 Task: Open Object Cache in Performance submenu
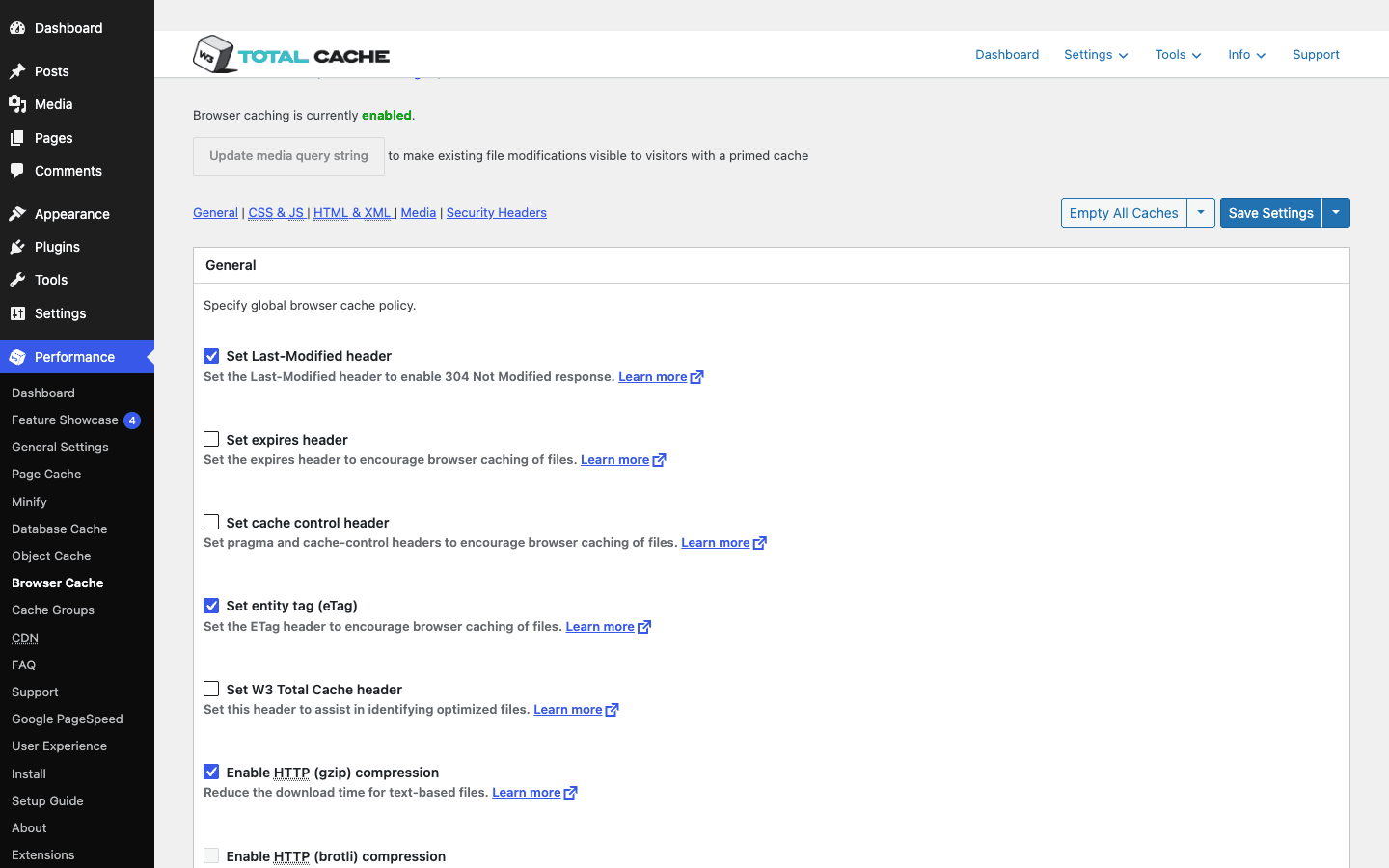coord(51,556)
